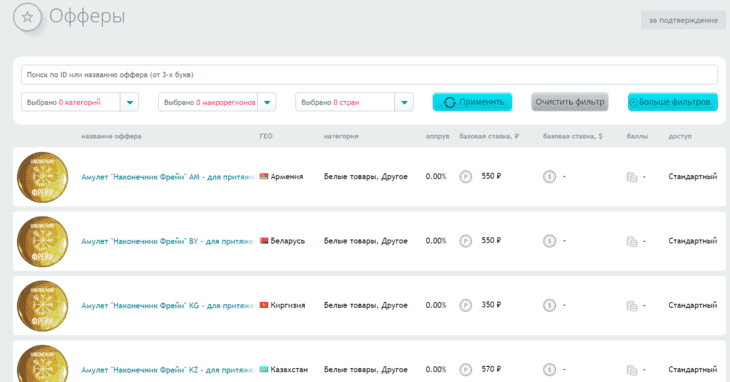The image size is (730, 382).
Task: Click the Применить button
Action: (473, 102)
